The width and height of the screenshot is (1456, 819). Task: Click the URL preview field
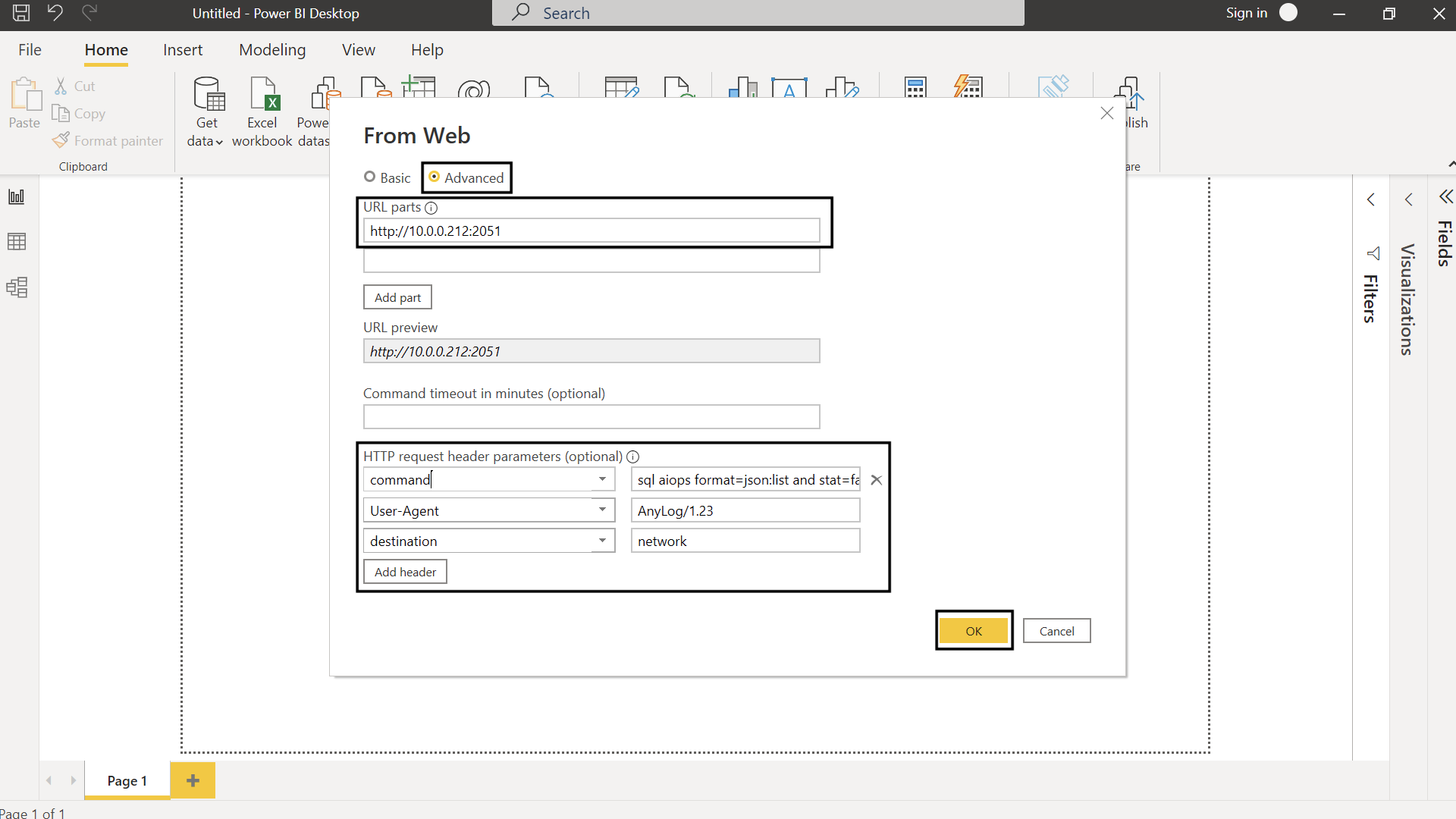[591, 351]
